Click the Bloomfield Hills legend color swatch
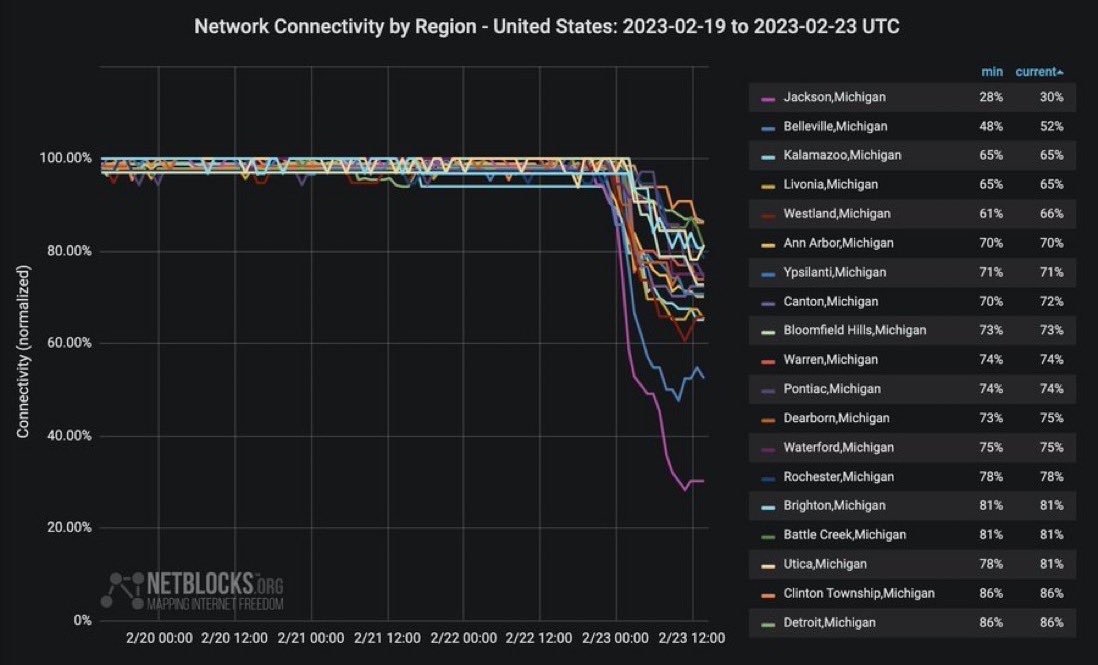This screenshot has width=1098, height=665. (x=768, y=332)
